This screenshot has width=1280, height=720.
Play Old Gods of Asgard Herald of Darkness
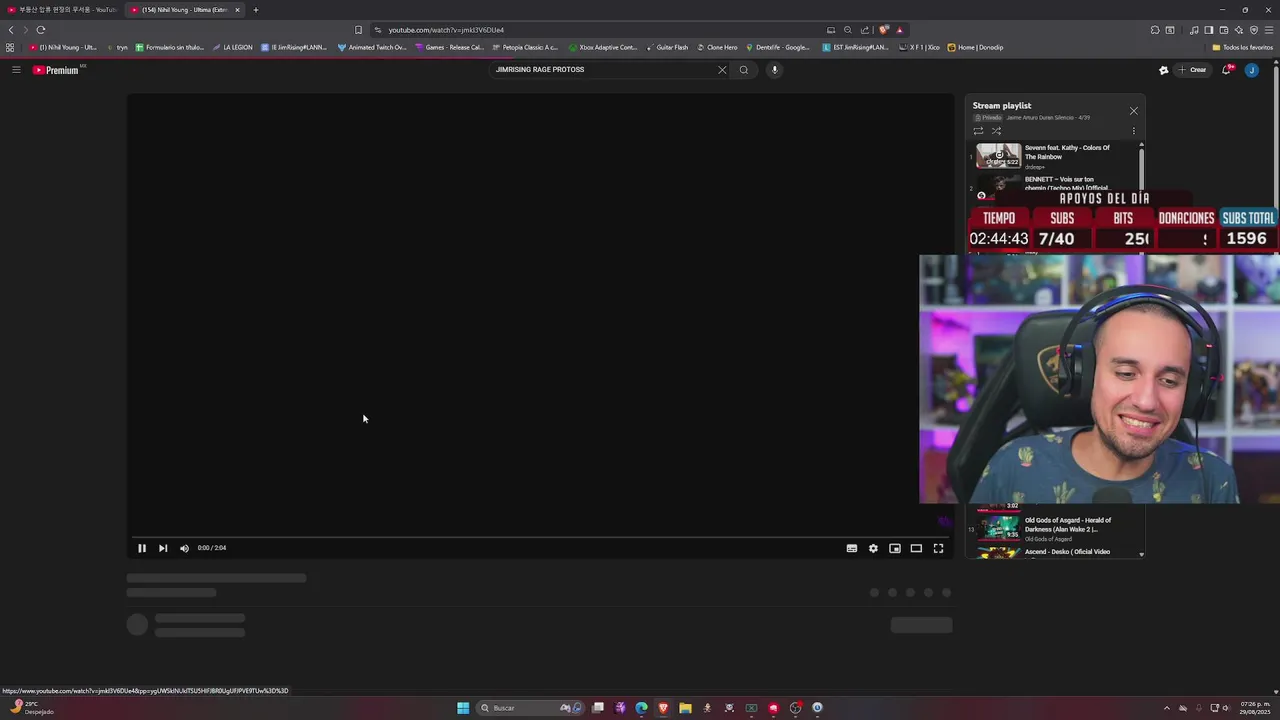click(1068, 524)
